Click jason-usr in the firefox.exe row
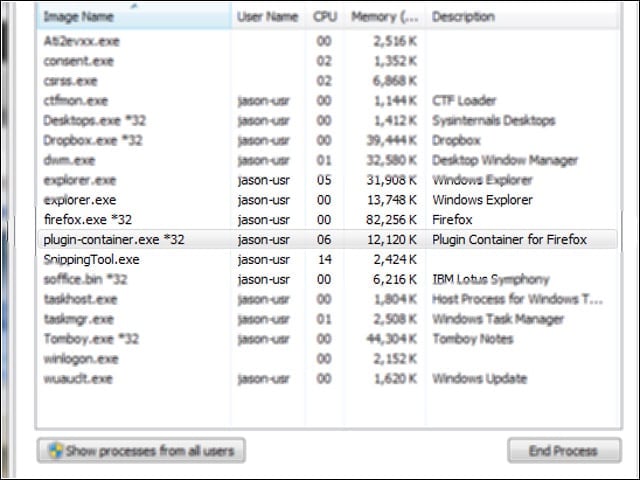This screenshot has width=640, height=480. click(x=264, y=220)
